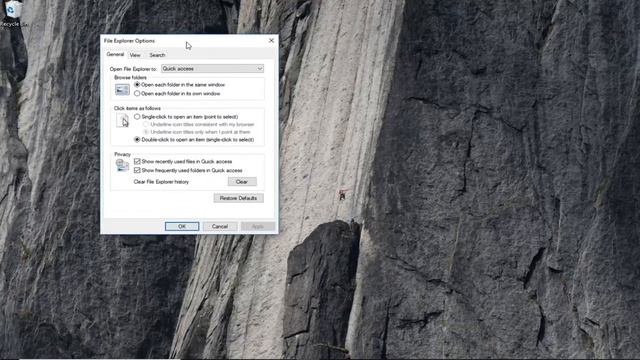
Task: Select 'Open each folder in its own window'
Action: (x=177, y=93)
